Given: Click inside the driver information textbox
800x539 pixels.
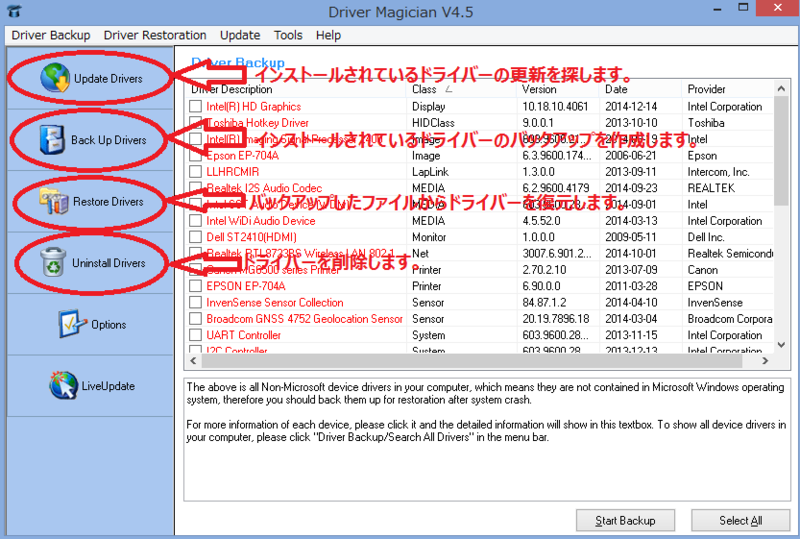Looking at the screenshot, I should 487,439.
